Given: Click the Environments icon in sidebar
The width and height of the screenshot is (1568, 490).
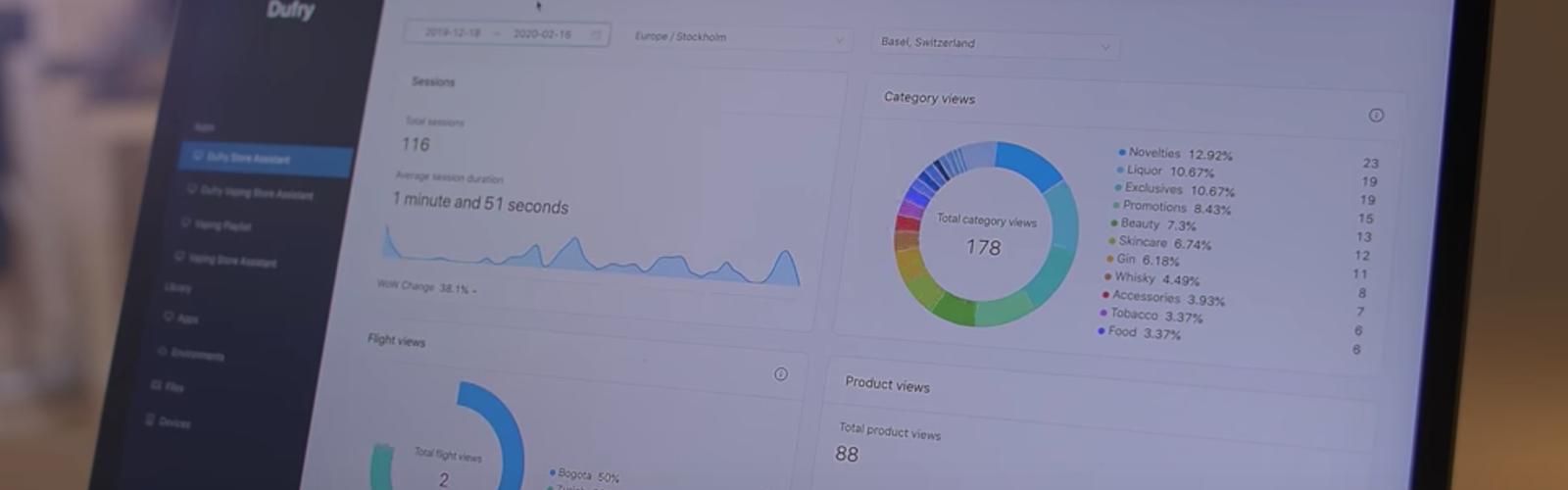Looking at the screenshot, I should pyautogui.click(x=163, y=351).
